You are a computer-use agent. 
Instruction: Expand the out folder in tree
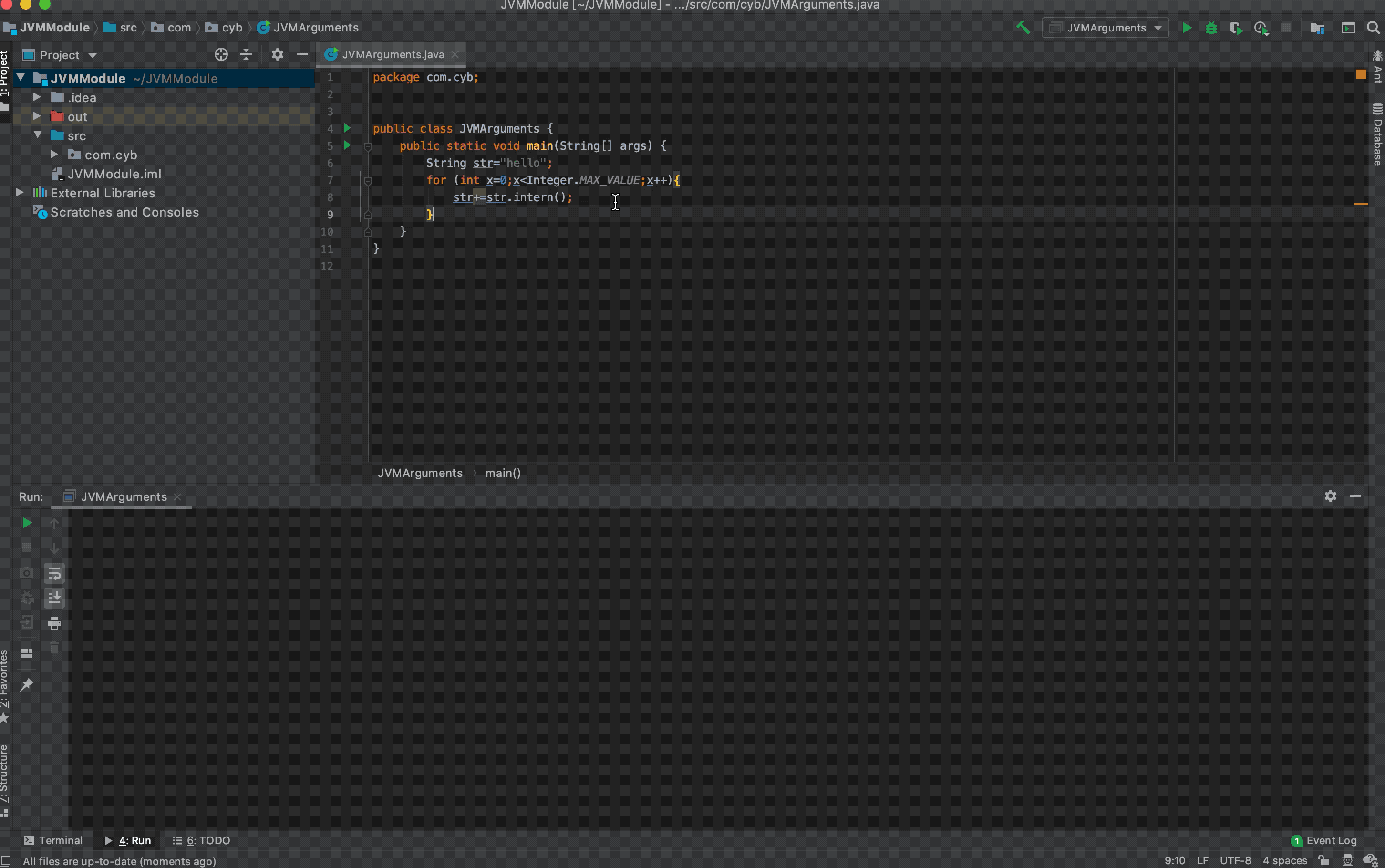37,116
